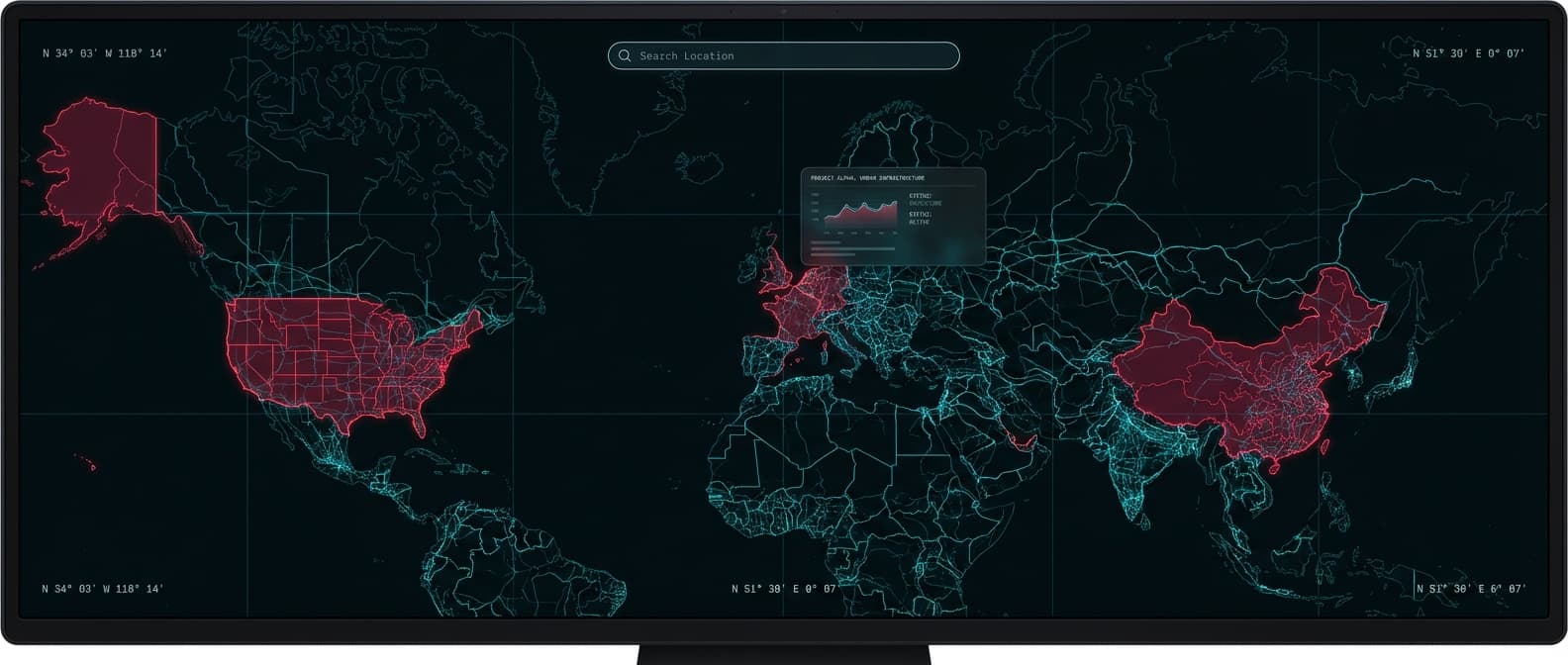Click the red area chart in popup
Viewport: 1568px width, 665px height.
point(859,215)
